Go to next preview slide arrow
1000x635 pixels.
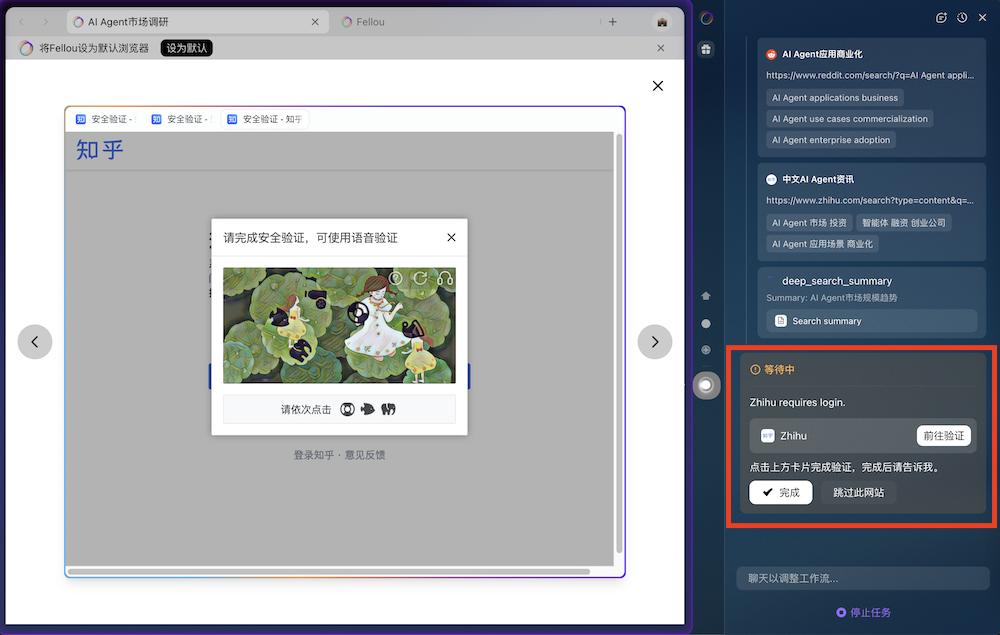click(x=655, y=342)
